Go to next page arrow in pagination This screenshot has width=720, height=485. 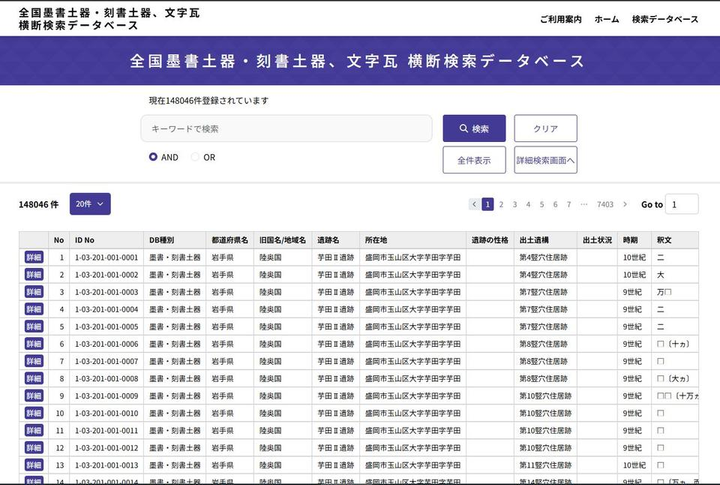coord(625,204)
